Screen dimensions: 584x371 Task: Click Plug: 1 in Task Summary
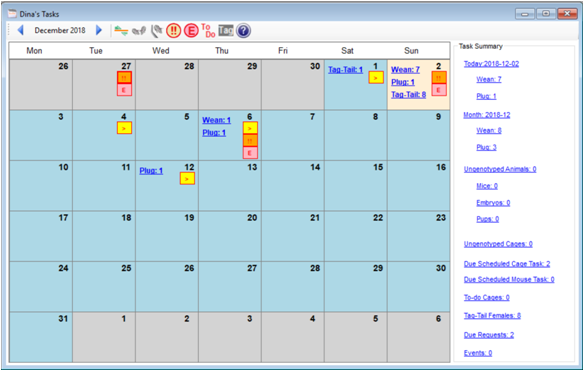[x=486, y=96]
